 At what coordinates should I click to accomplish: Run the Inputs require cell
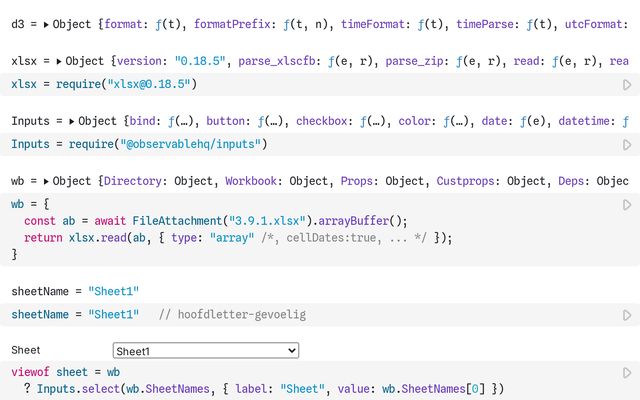(x=627, y=145)
